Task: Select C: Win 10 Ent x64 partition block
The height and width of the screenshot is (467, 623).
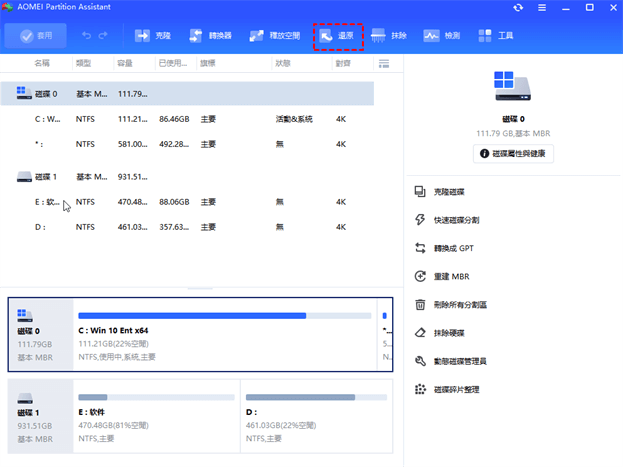Action: pos(225,335)
